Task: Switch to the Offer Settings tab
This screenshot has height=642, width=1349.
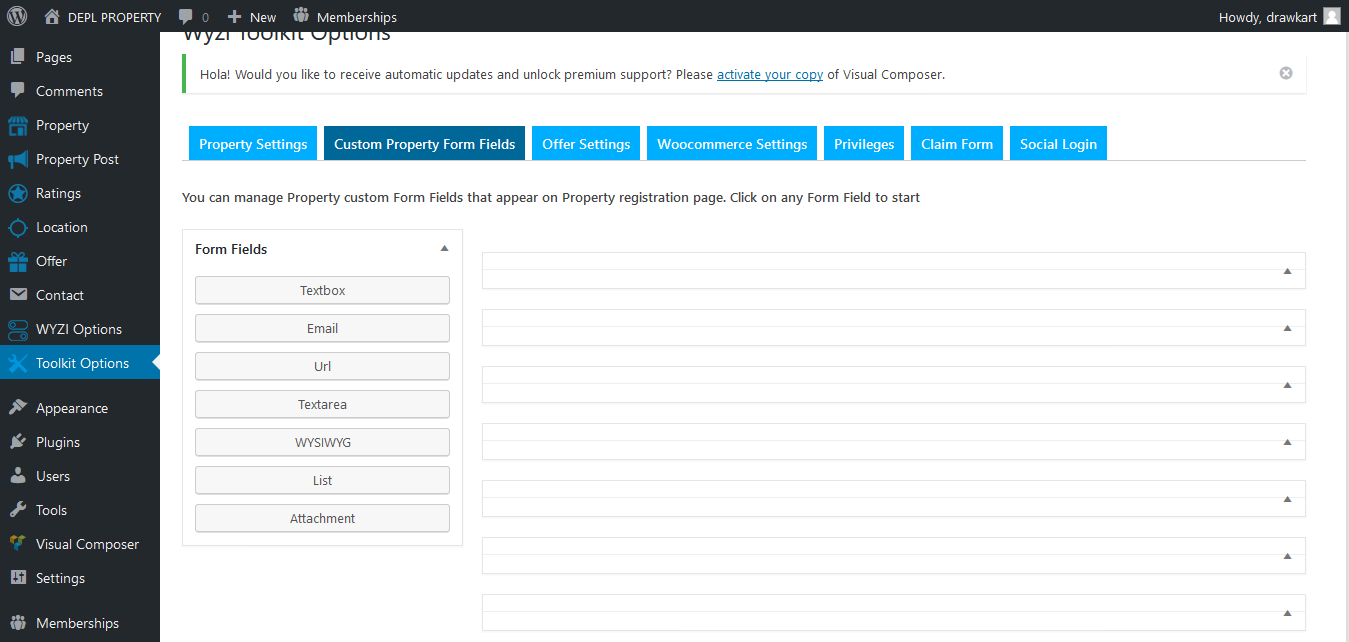Action: [585, 143]
